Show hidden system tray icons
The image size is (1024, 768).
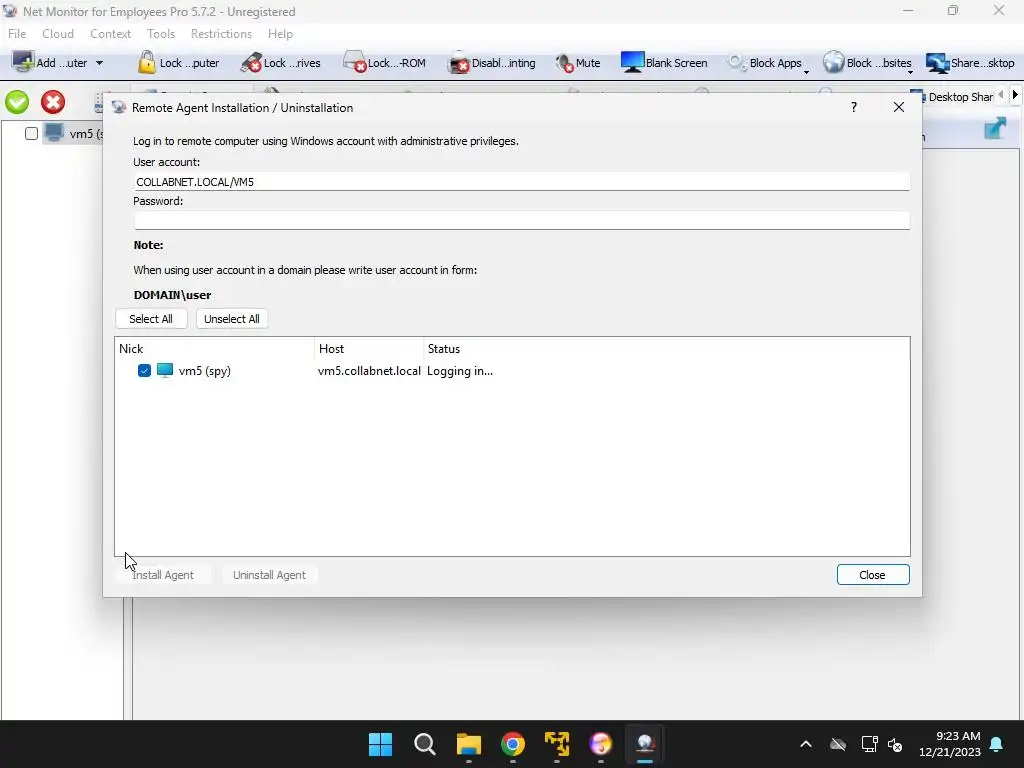[x=806, y=744]
